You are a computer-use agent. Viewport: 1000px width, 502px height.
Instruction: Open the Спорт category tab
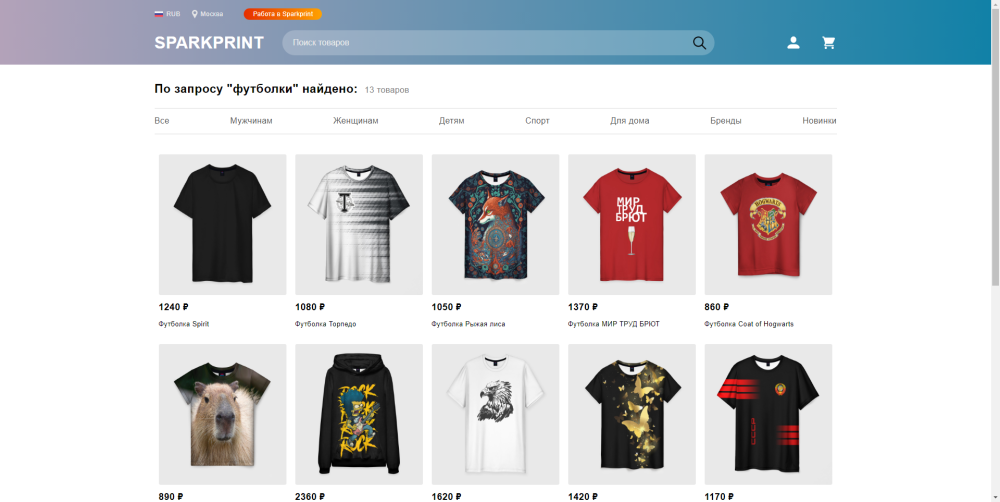click(x=537, y=121)
